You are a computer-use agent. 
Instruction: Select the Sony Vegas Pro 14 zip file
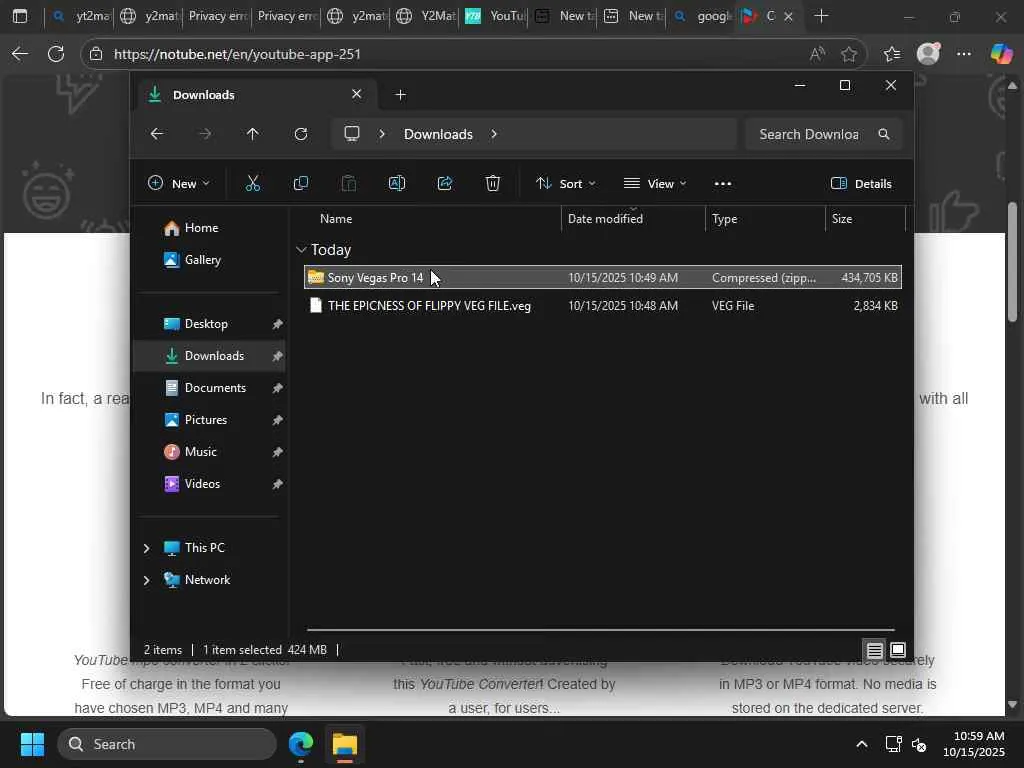(x=602, y=278)
